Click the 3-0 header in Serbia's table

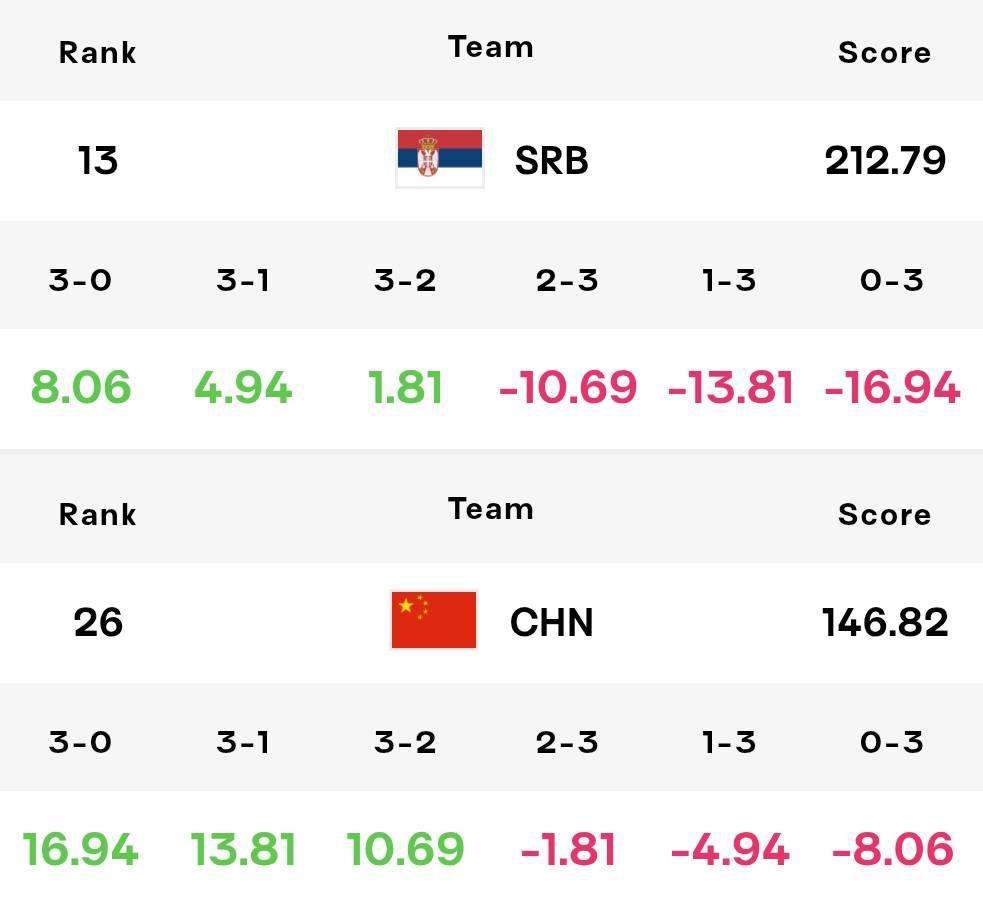(x=80, y=280)
